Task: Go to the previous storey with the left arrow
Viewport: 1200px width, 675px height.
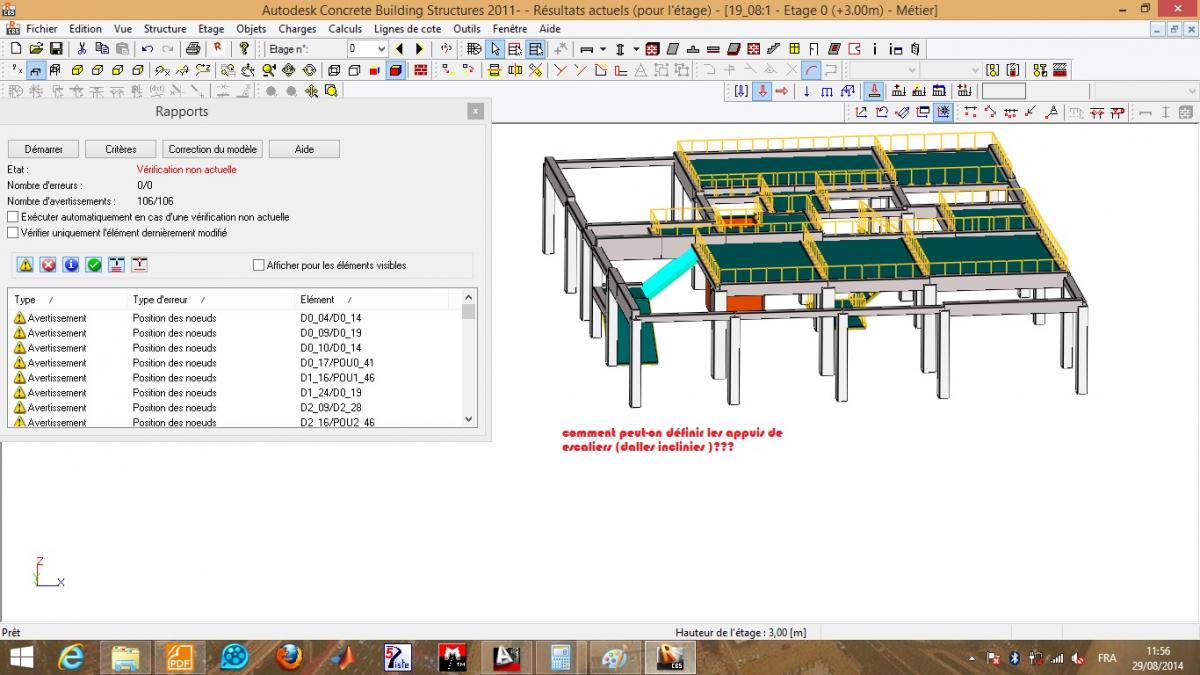Action: point(400,48)
